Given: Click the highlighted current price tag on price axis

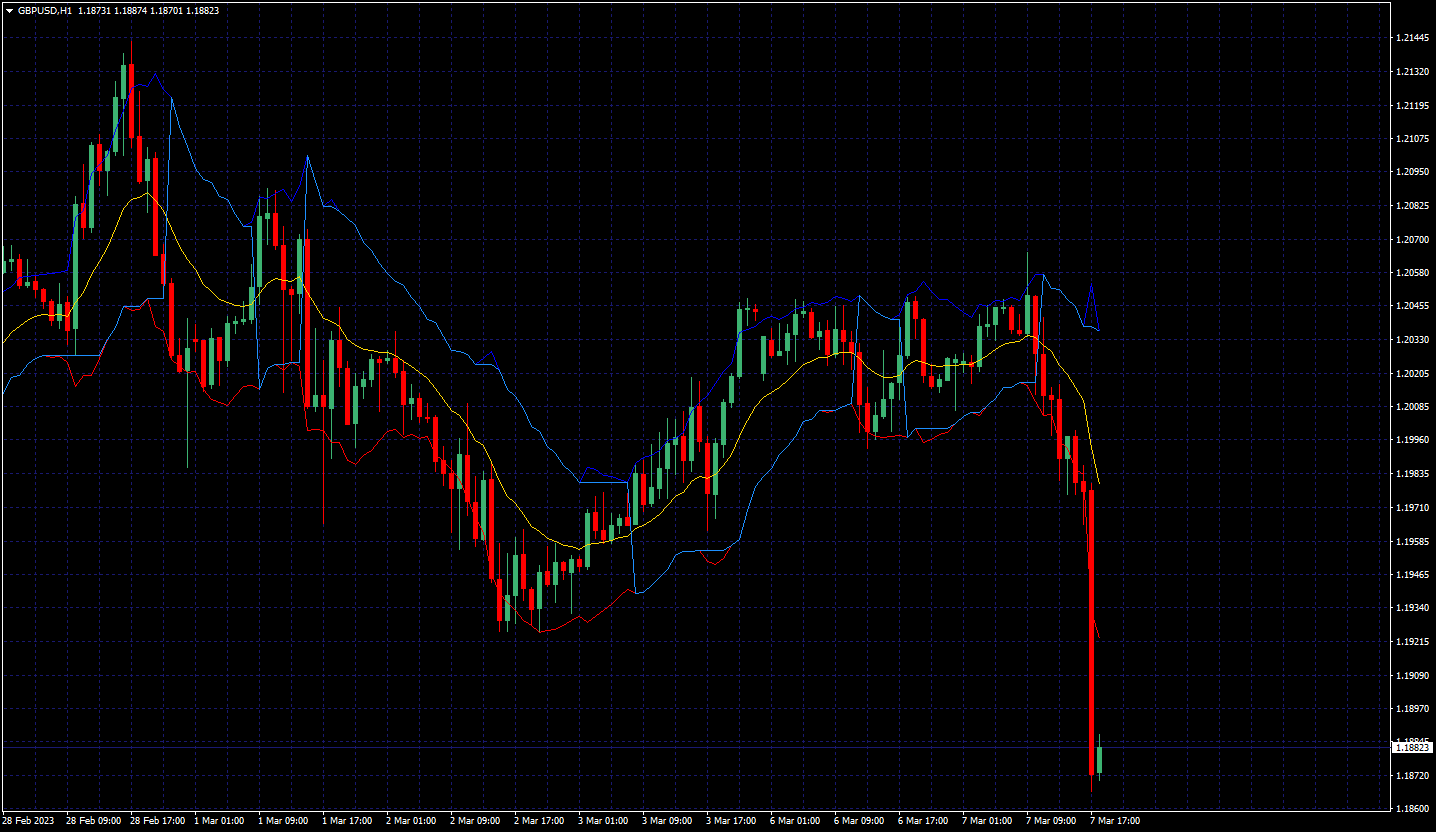Looking at the screenshot, I should (1412, 747).
